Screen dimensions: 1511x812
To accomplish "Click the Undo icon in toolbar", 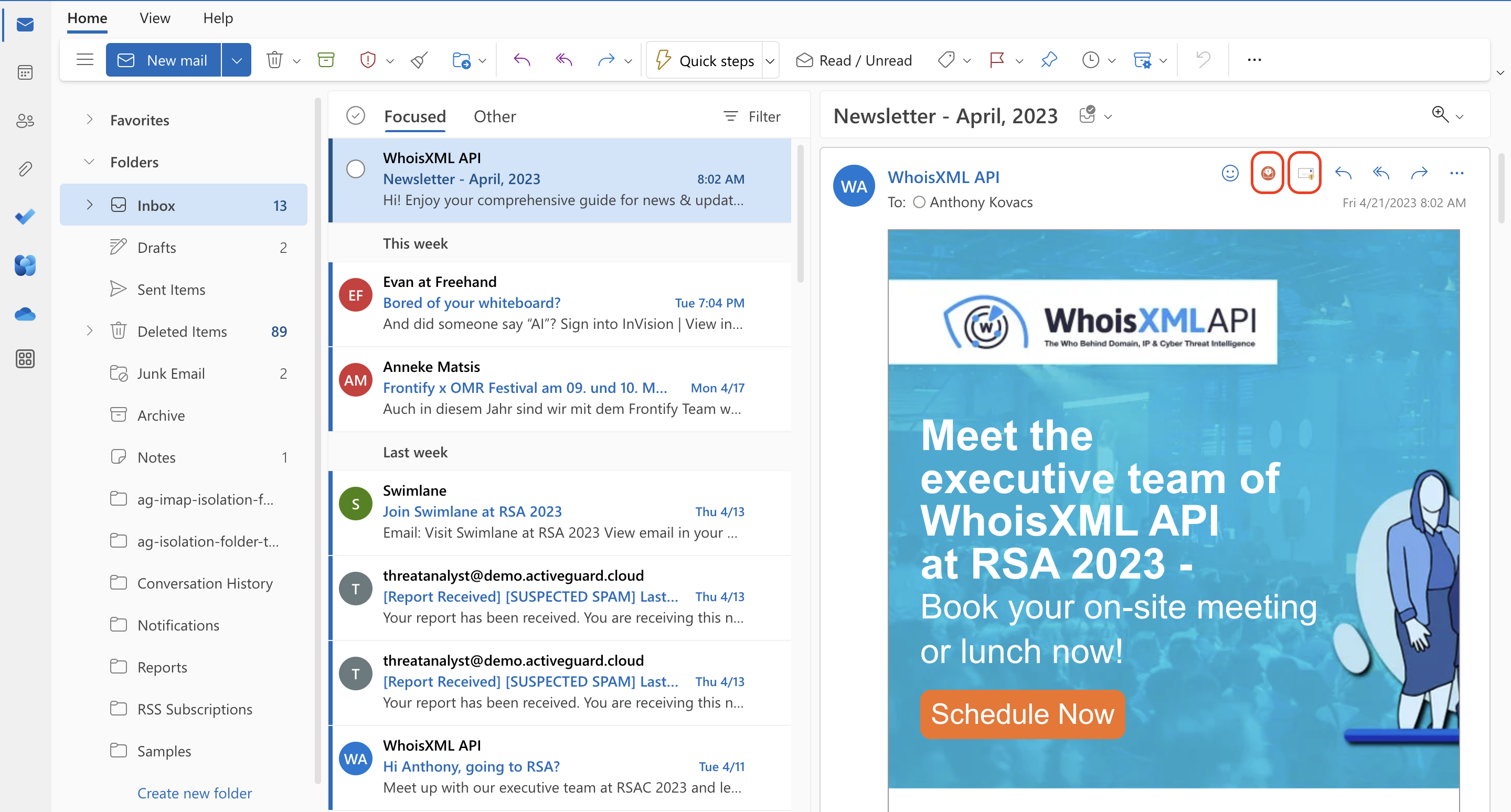I will (1203, 60).
